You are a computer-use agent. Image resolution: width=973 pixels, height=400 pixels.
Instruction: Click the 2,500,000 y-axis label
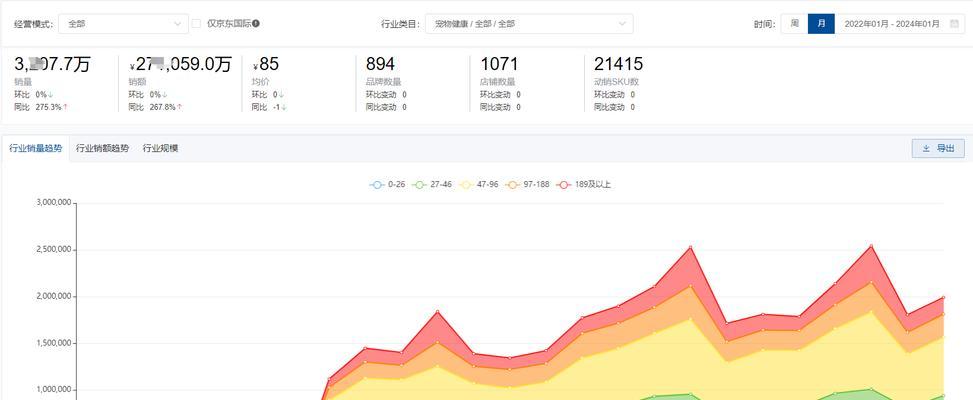coord(55,250)
